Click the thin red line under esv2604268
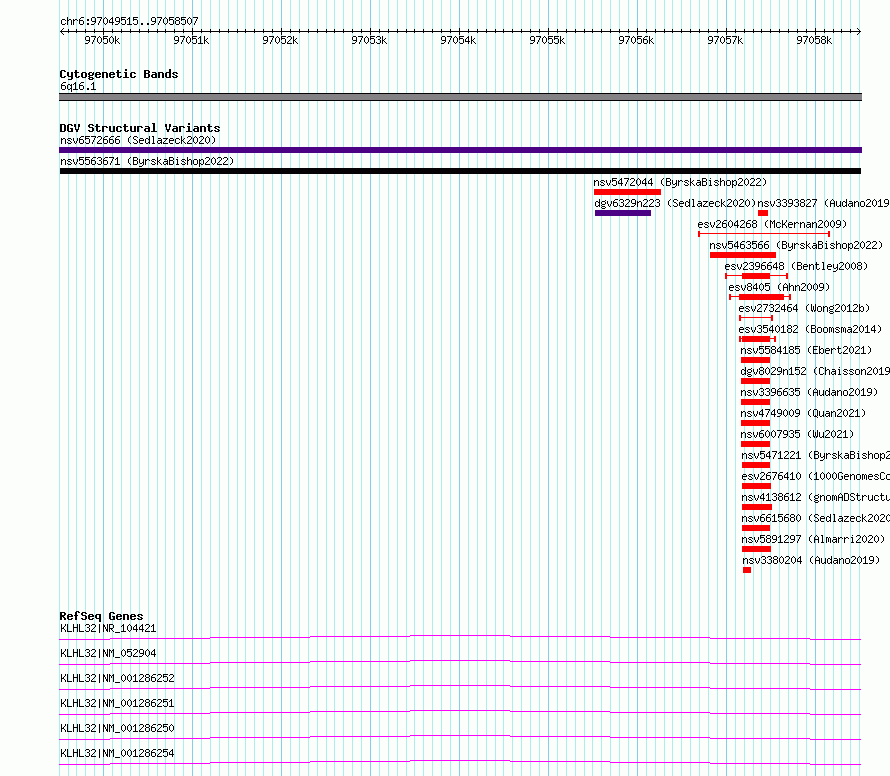Viewport: 890px width, 776px height. click(x=764, y=234)
